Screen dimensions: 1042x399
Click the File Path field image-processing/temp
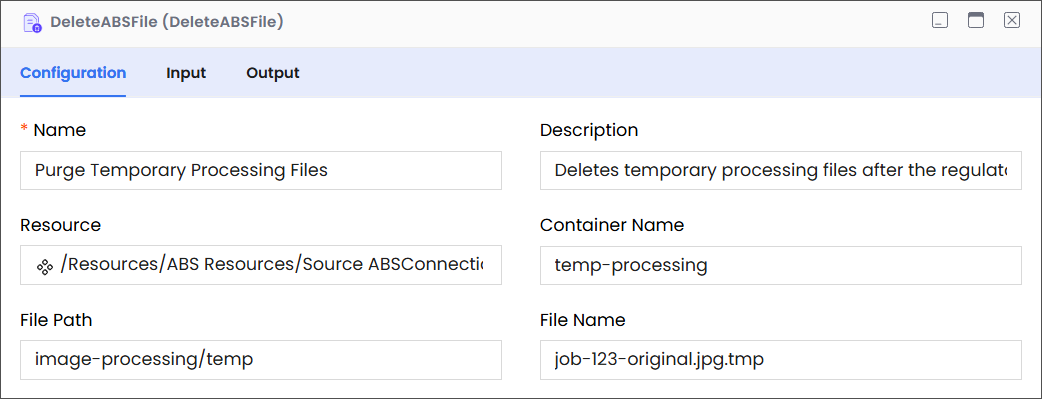[x=261, y=360]
